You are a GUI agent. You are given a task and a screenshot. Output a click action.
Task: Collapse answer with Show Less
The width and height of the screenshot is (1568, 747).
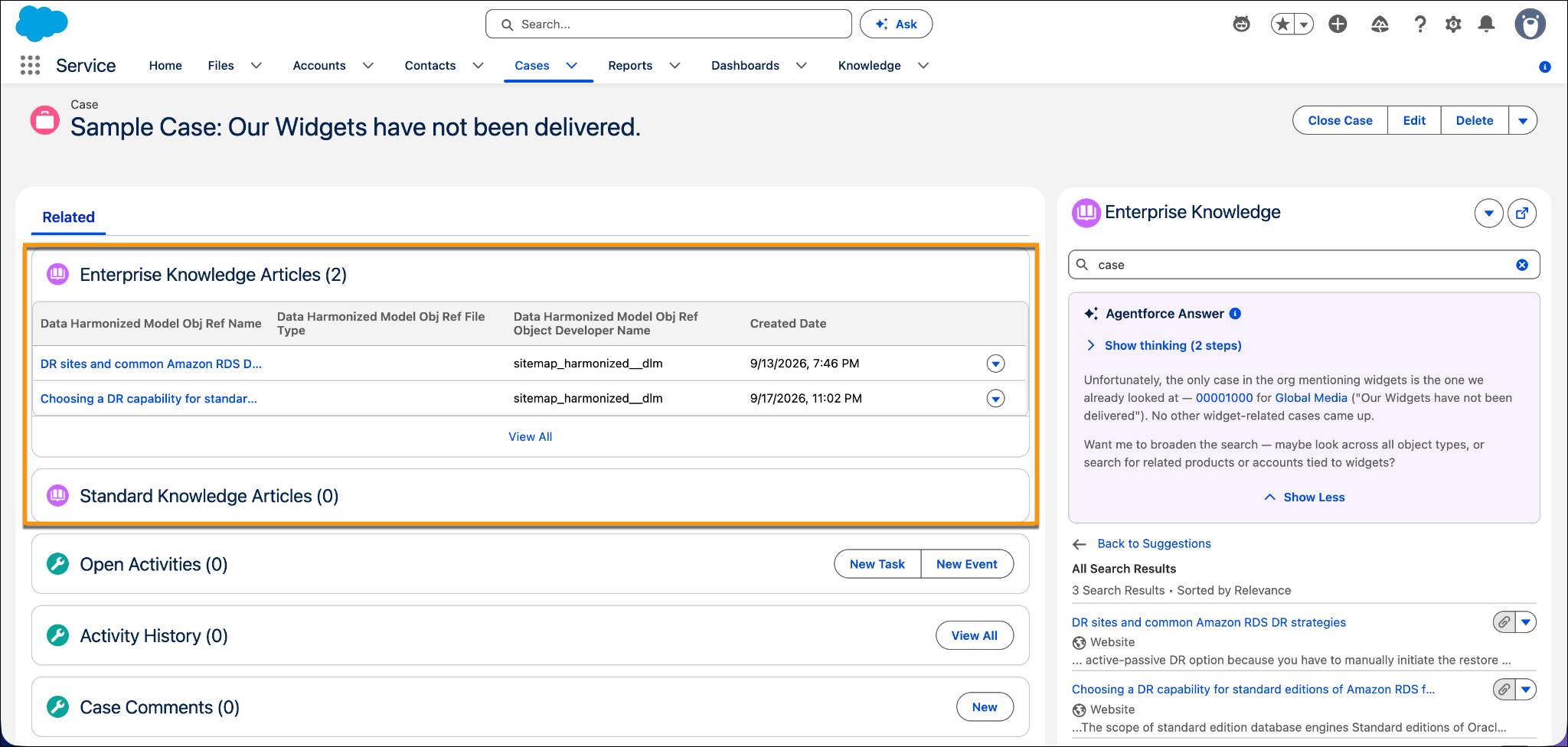[1304, 497]
